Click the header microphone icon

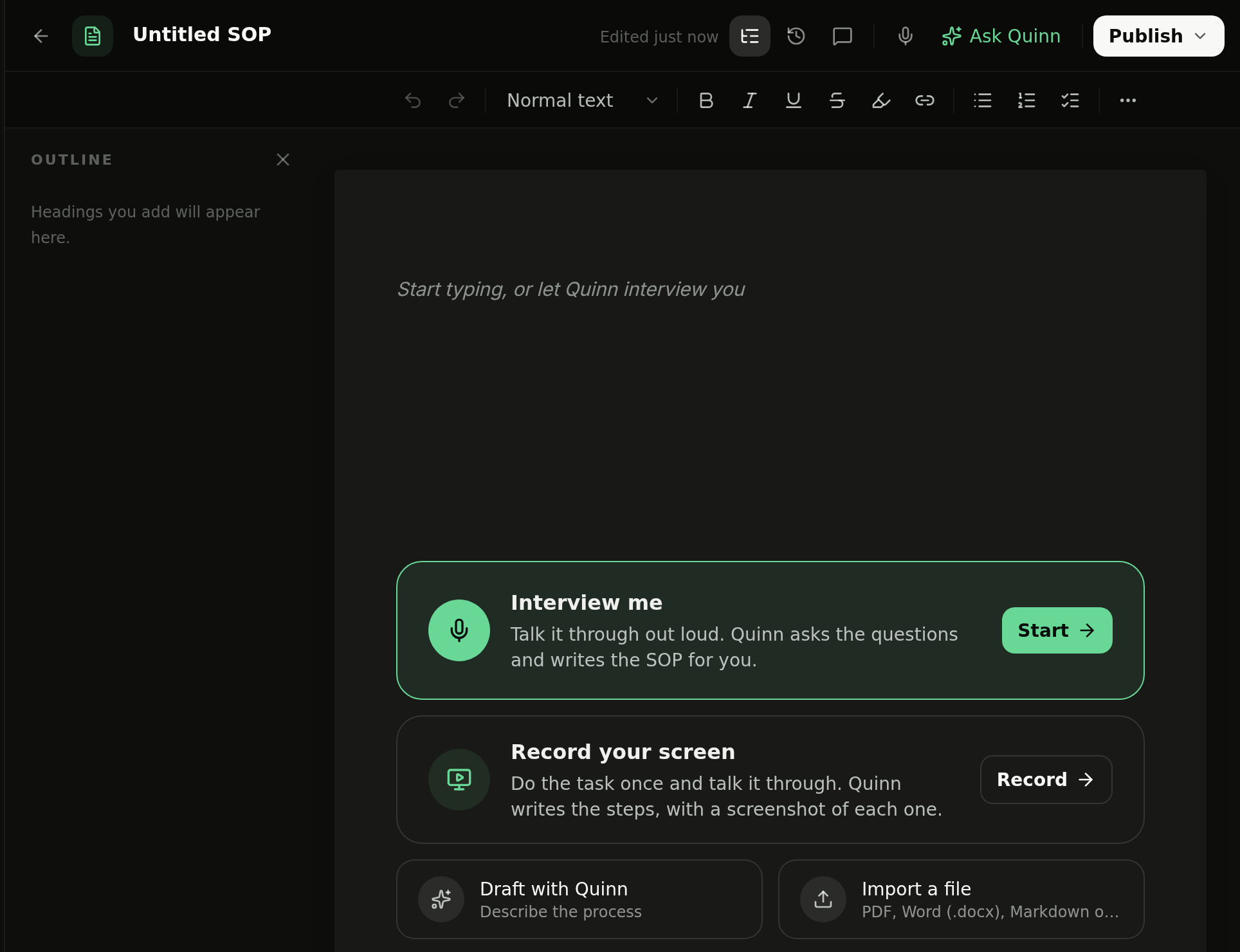[906, 36]
